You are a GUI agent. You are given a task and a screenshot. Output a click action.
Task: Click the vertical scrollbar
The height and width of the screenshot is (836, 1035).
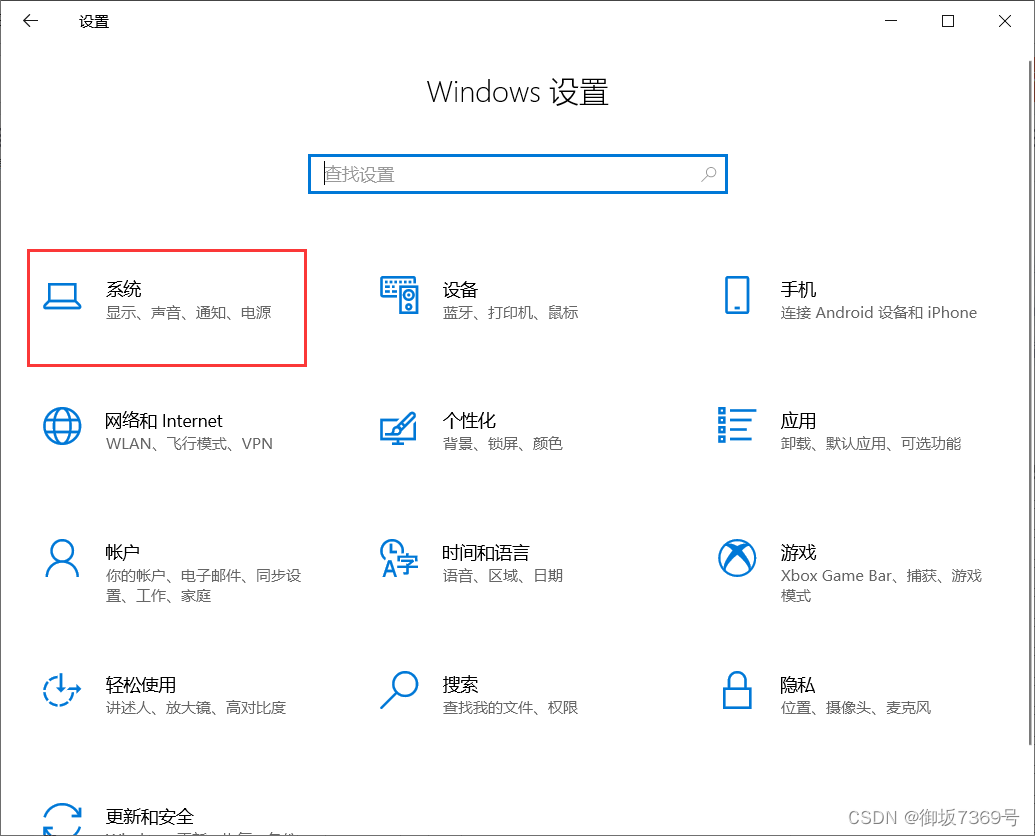click(x=1031, y=402)
